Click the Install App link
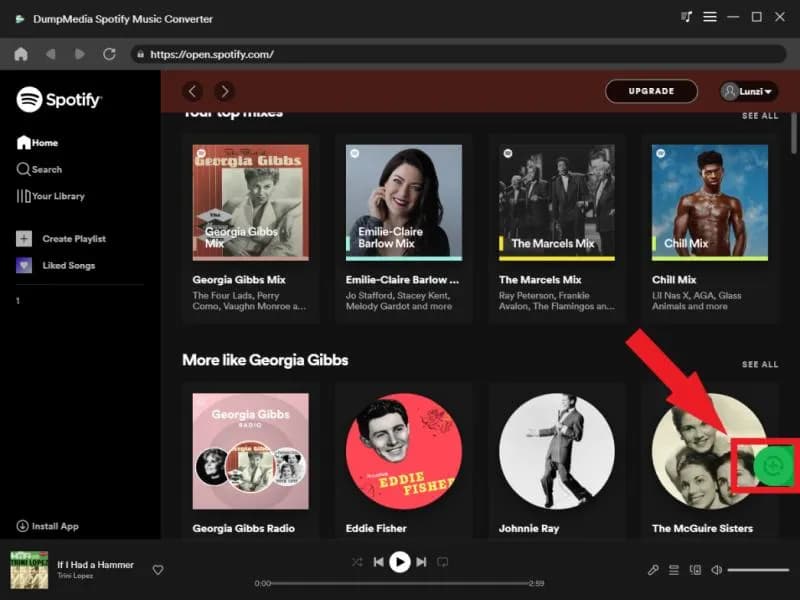The height and width of the screenshot is (600, 800). 45,525
